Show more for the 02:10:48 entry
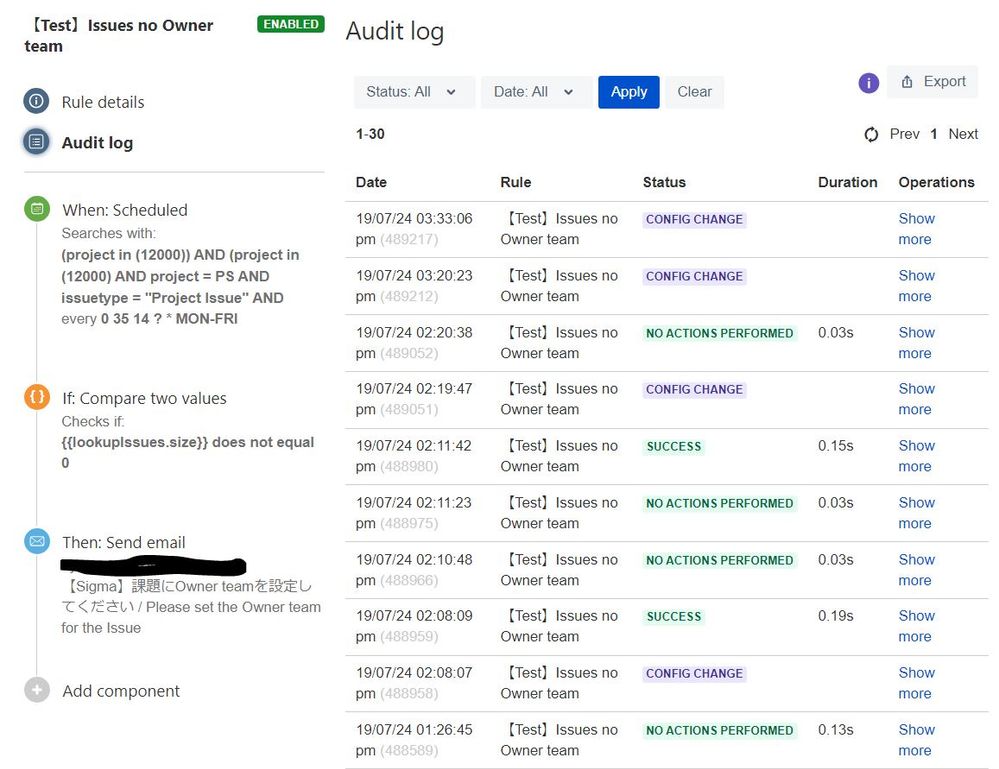Viewport: 999px width, 769px height. [916, 570]
